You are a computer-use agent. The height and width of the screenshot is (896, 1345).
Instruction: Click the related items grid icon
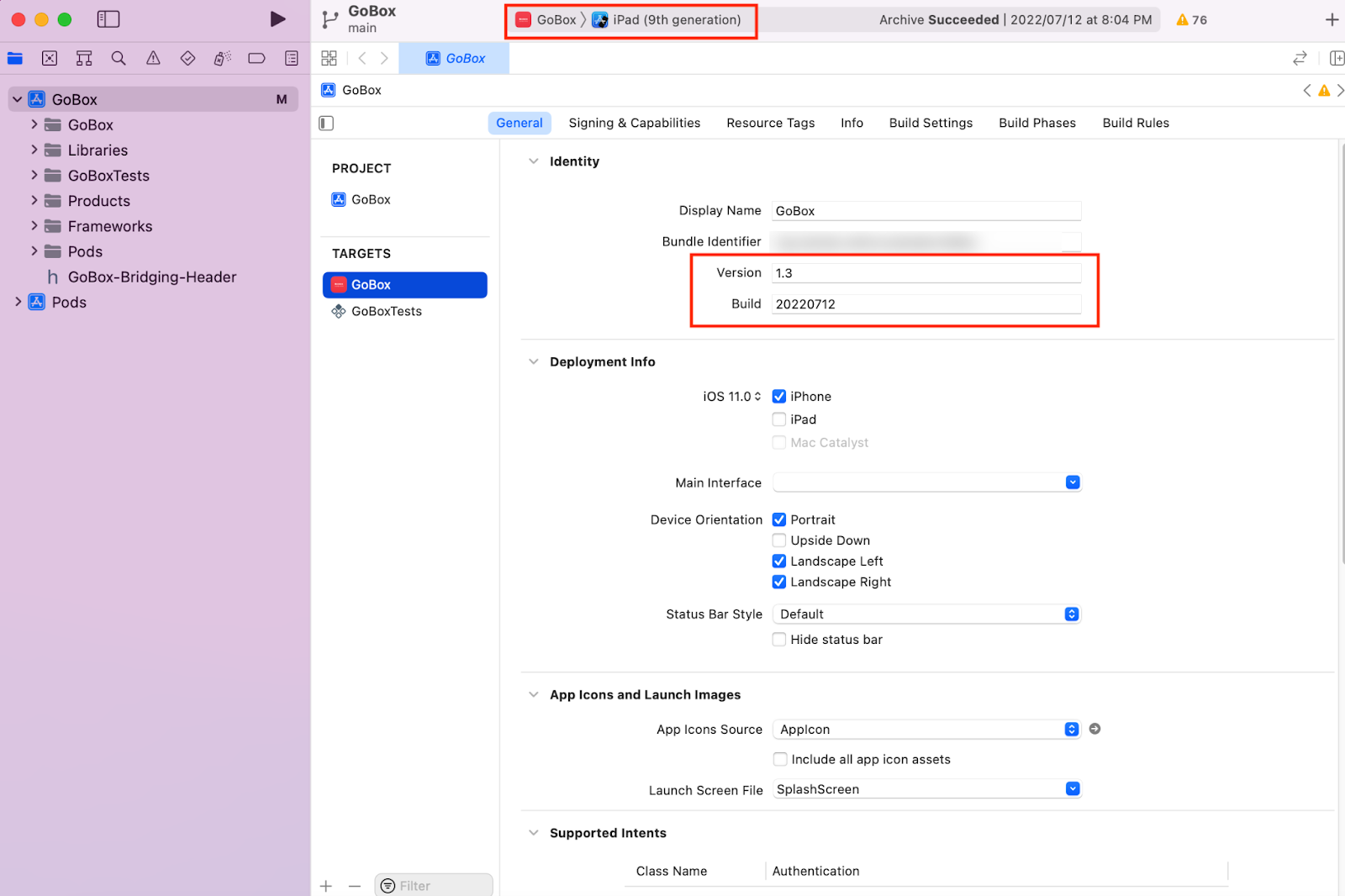tap(329, 58)
